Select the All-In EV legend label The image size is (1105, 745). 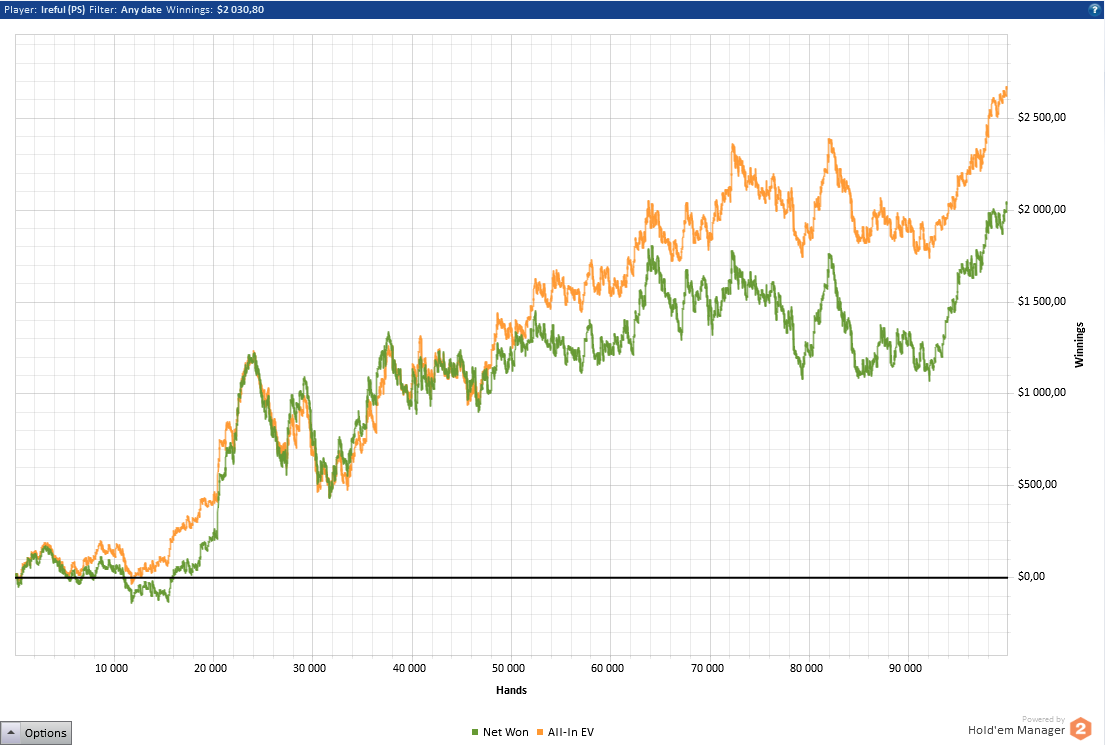571,732
